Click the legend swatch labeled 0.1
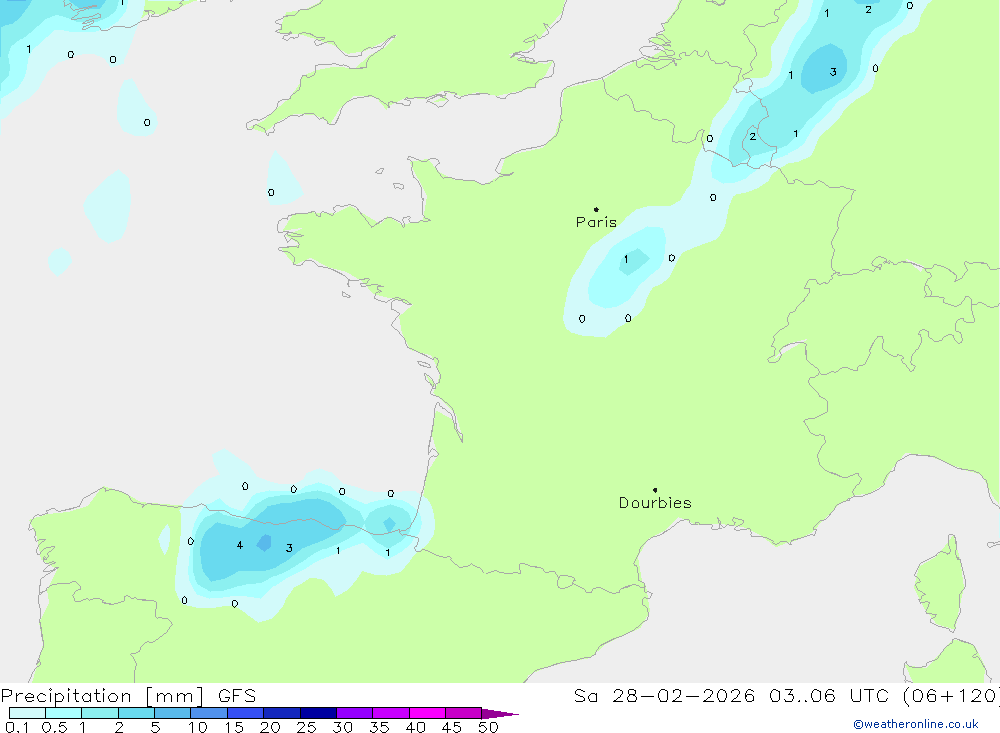1000x733 pixels. [27, 713]
